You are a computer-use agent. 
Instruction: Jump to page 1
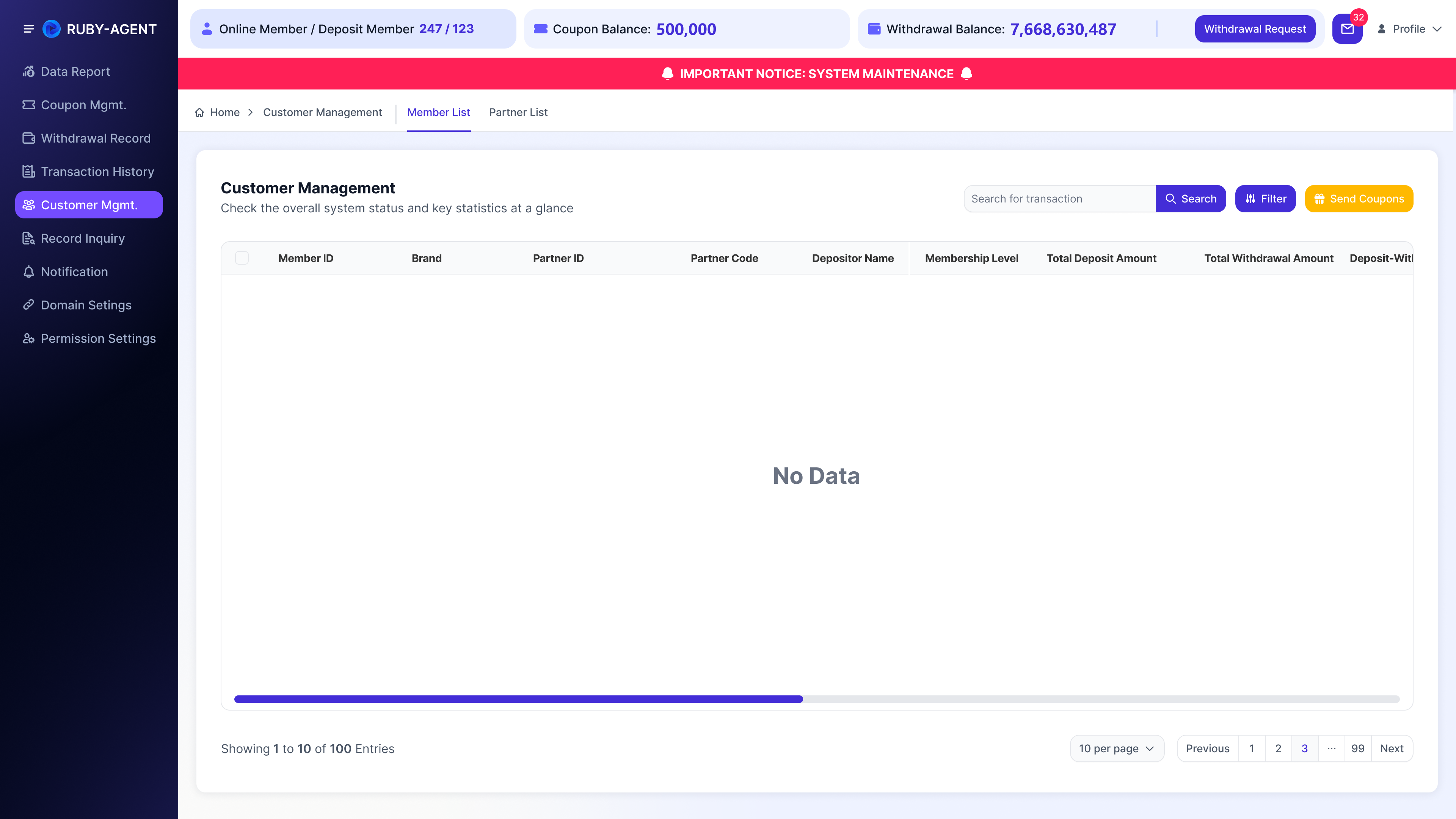pos(1251,748)
